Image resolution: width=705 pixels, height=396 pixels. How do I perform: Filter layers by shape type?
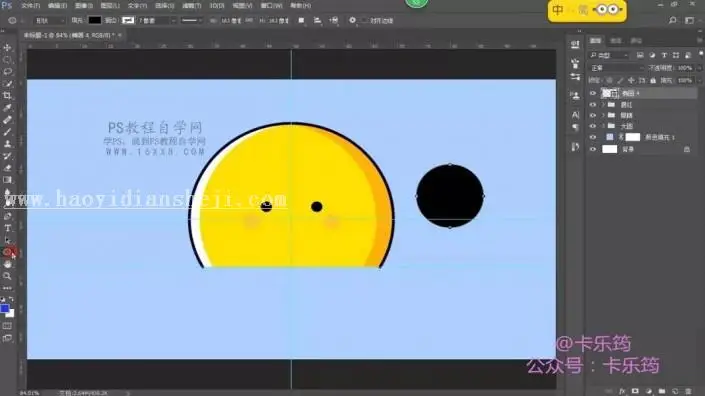tap(676, 55)
